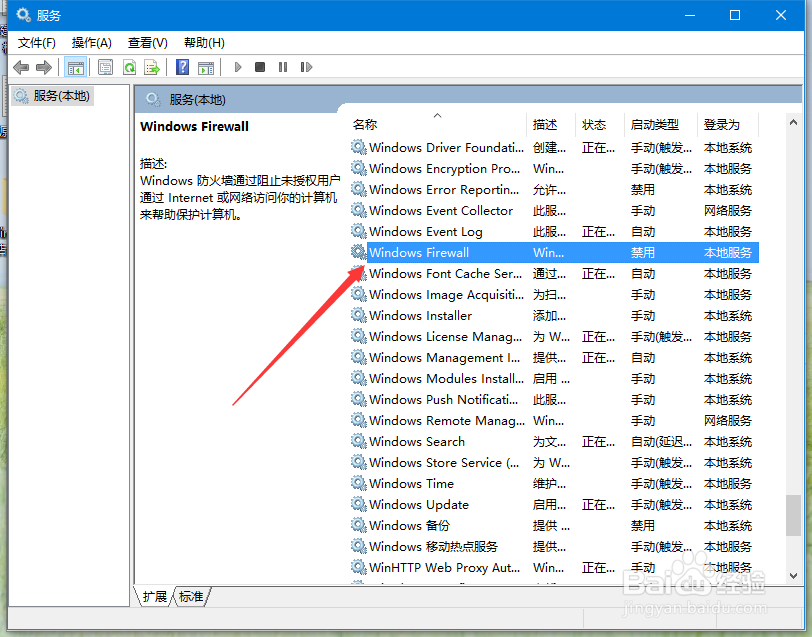The image size is (812, 637).
Task: Click 禁用 startup type of Windows Firewall
Action: [x=643, y=252]
